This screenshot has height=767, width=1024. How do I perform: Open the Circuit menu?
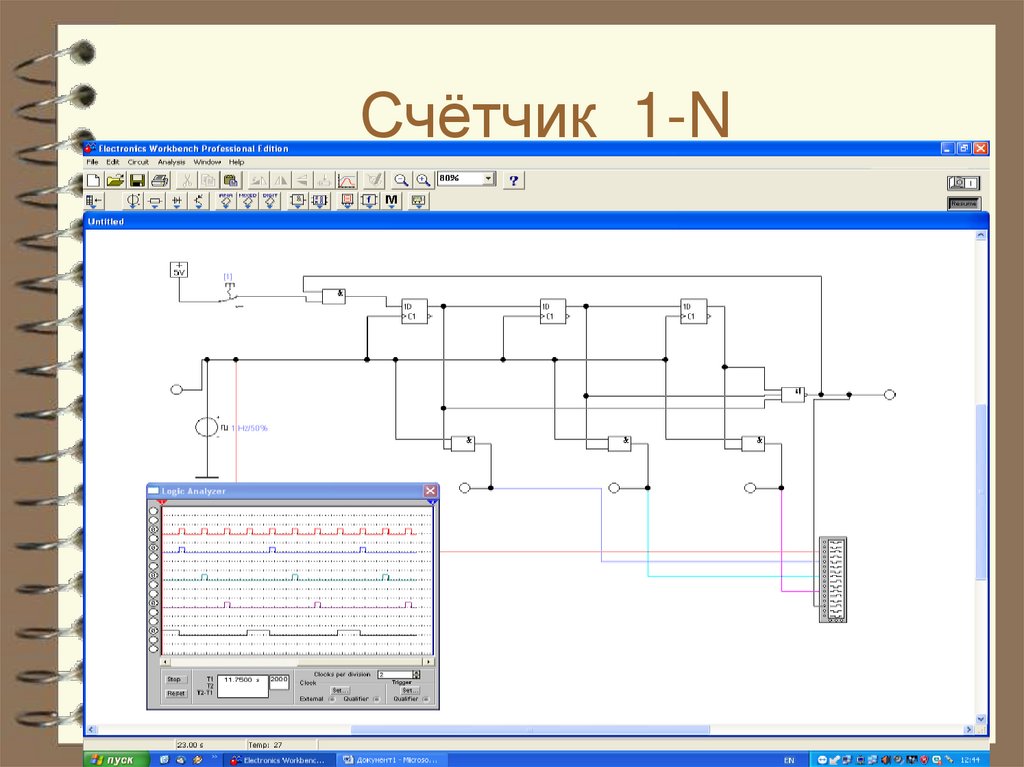point(137,161)
